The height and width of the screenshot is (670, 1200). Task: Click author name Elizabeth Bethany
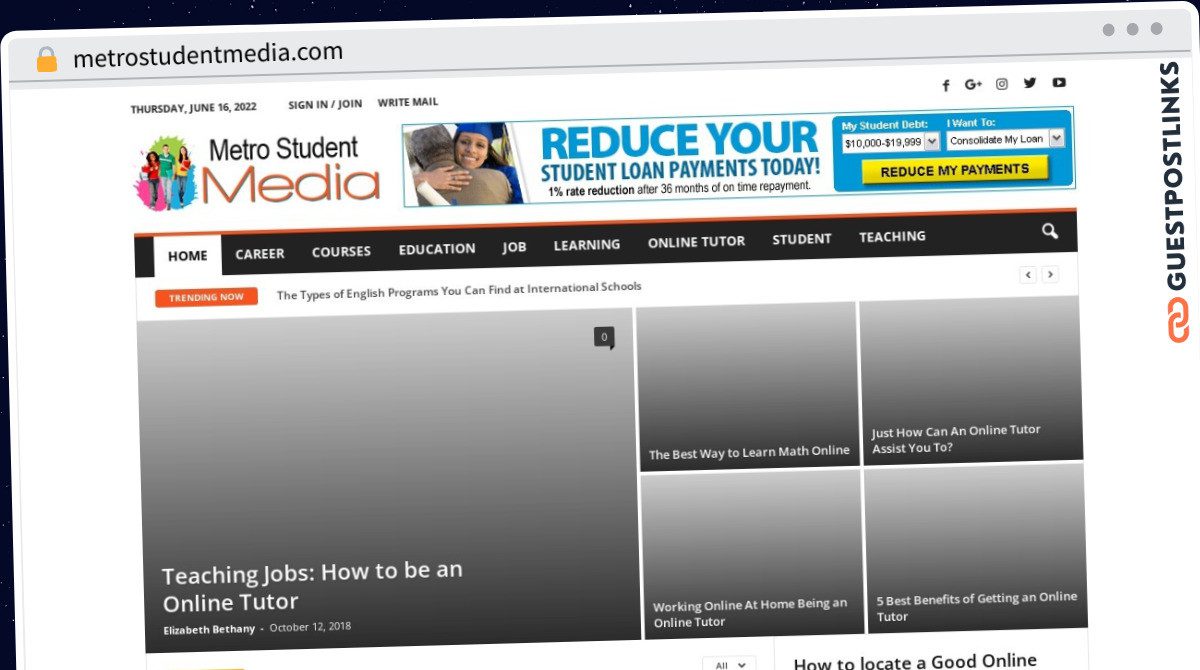tap(209, 630)
